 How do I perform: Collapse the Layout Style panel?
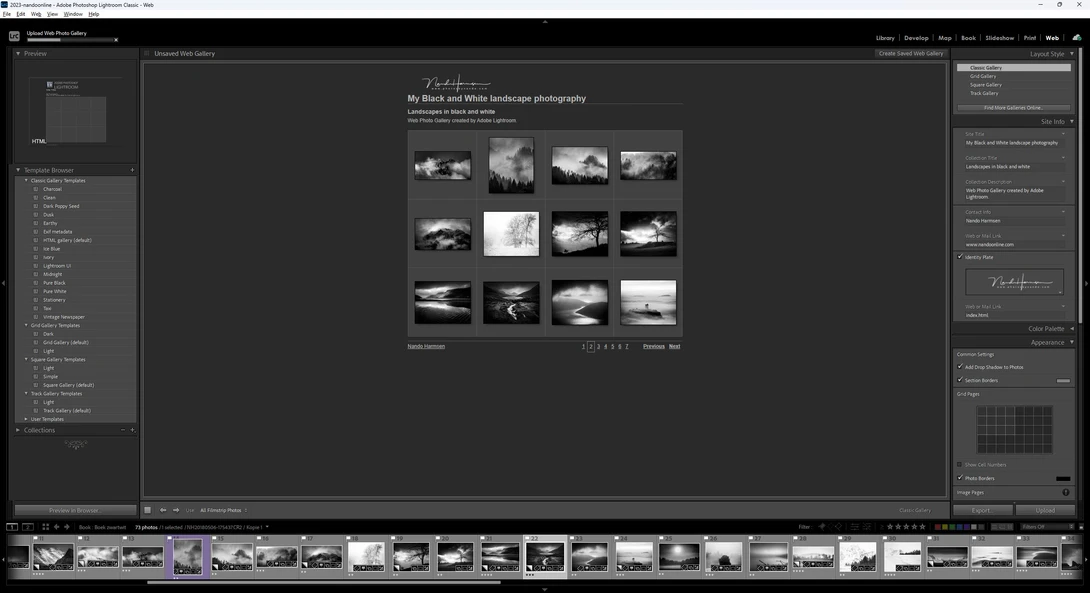click(x=1071, y=54)
